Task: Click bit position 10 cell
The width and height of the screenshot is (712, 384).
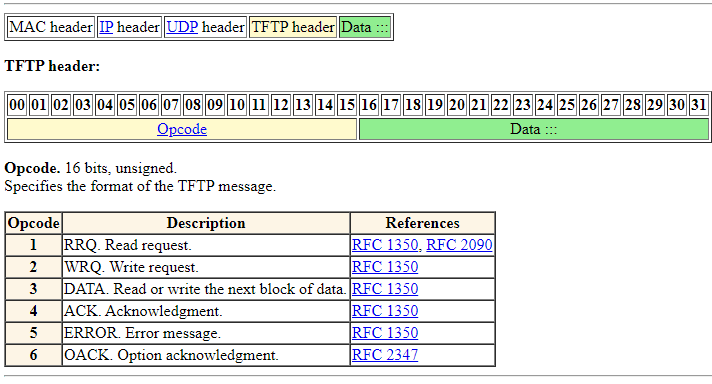Action: (237, 105)
